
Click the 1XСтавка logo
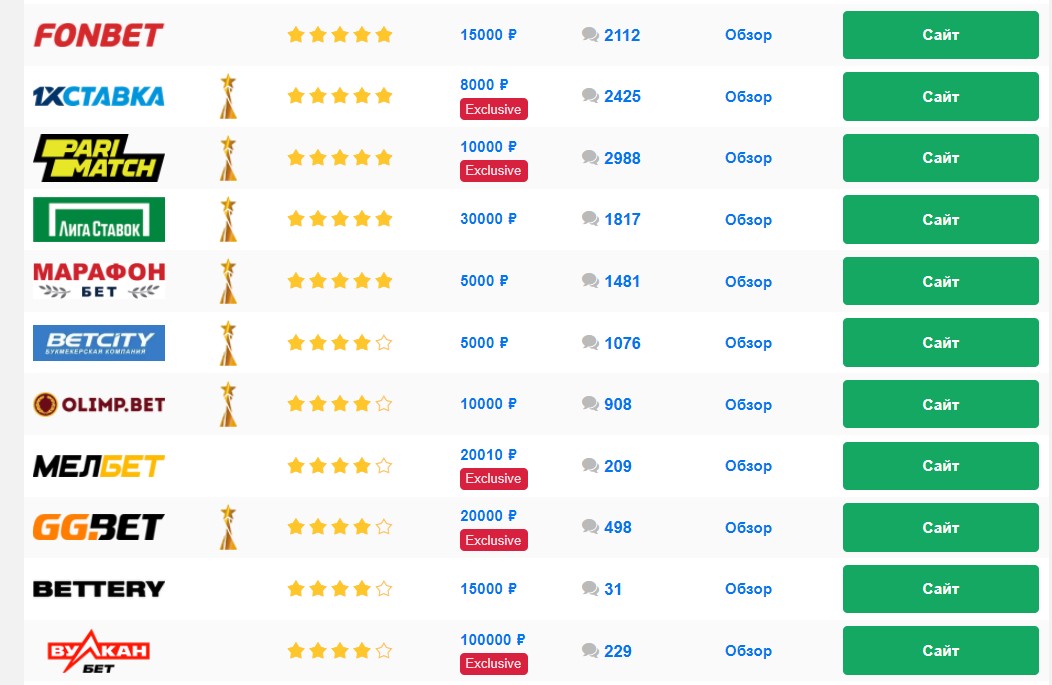[x=99, y=97]
